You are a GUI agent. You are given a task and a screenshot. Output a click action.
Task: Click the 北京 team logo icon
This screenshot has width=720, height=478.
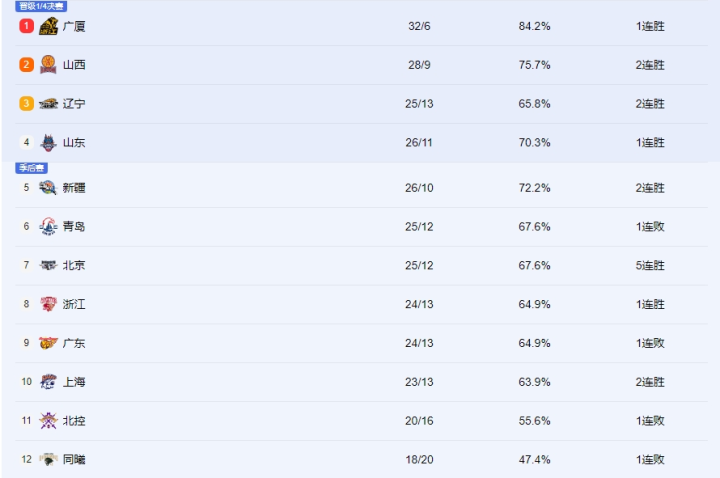[48, 265]
